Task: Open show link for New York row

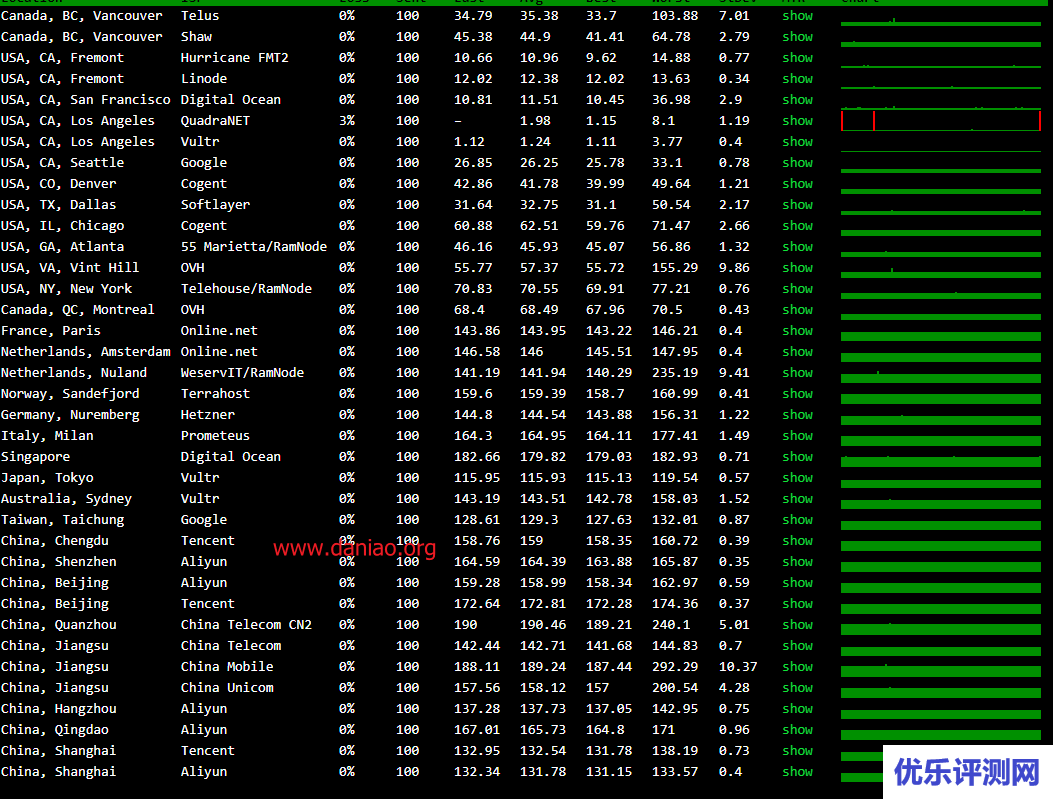Action: (x=797, y=289)
